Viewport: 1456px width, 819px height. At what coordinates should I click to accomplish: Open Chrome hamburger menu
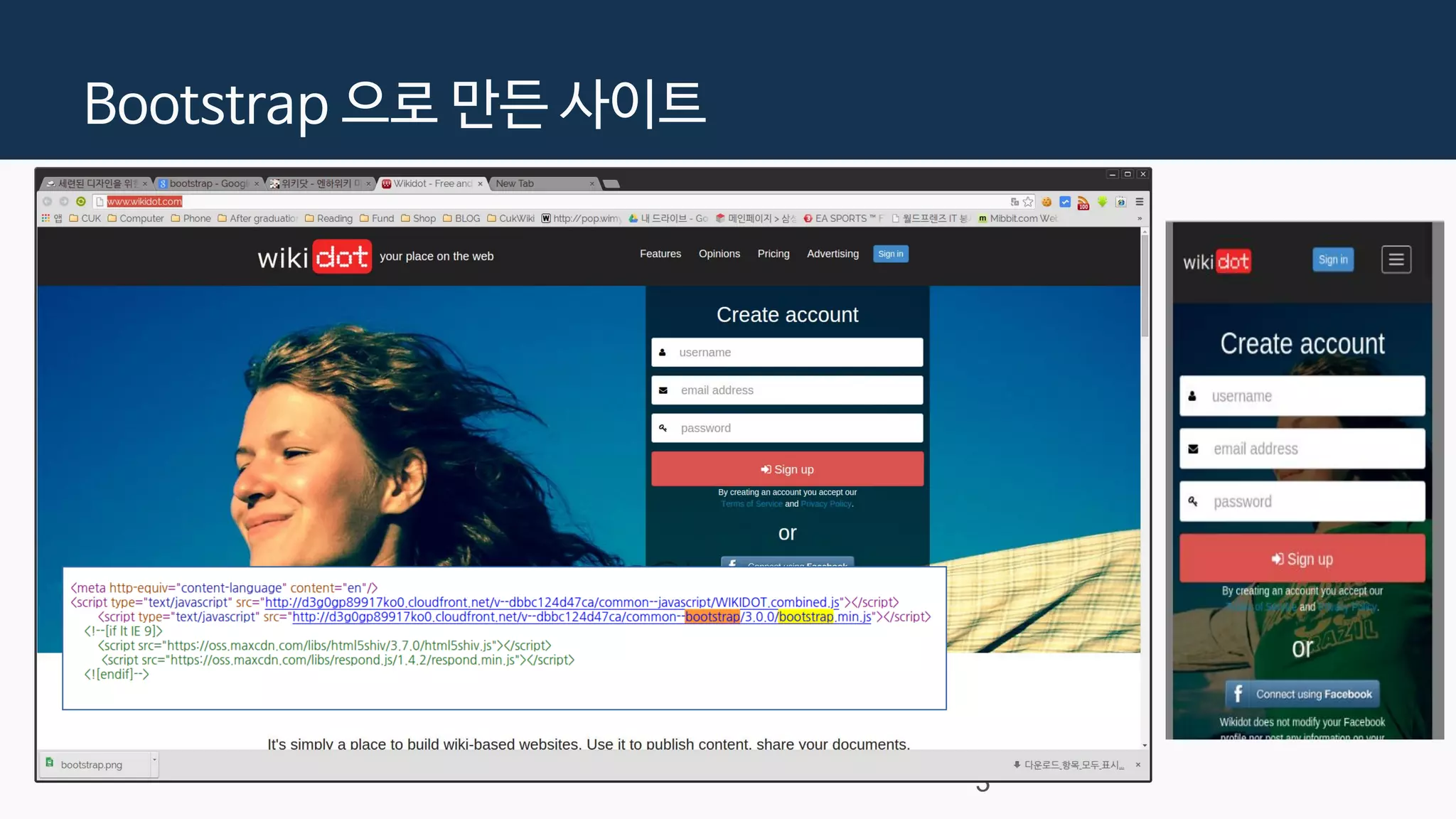tap(1140, 202)
